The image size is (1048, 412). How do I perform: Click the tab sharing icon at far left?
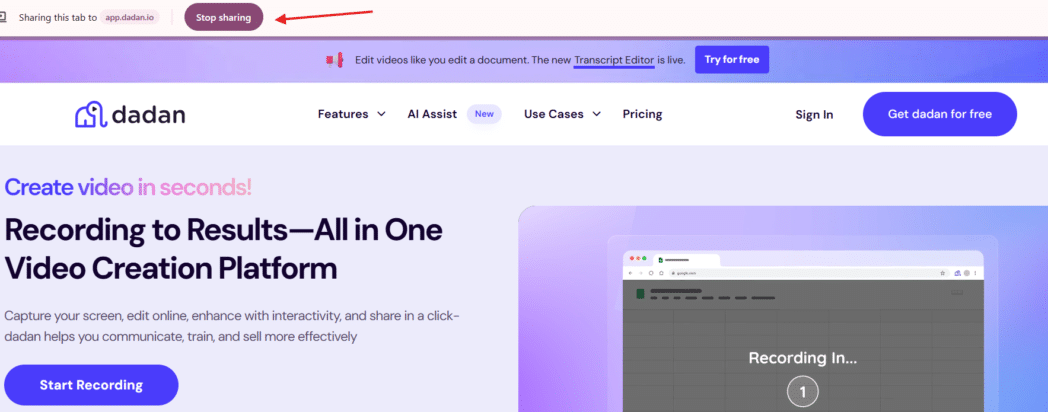[4, 17]
